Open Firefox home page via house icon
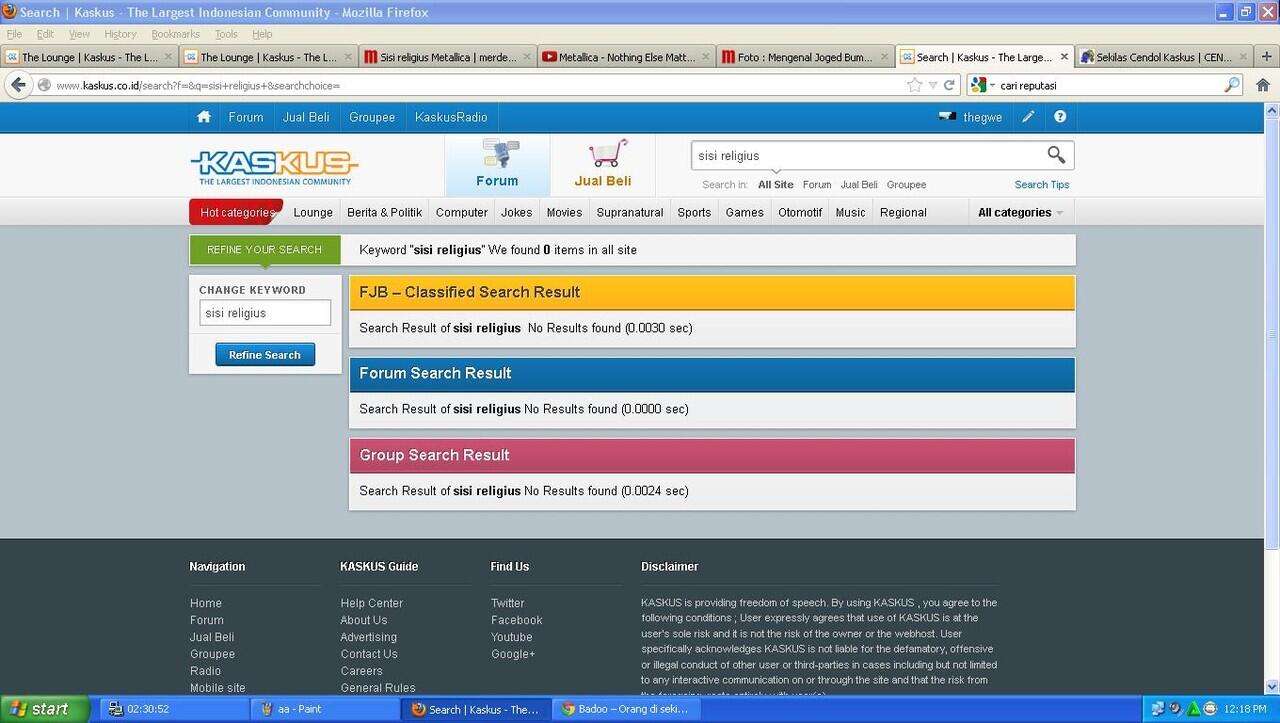Screen dimensions: 1280x723 [x=1263, y=85]
